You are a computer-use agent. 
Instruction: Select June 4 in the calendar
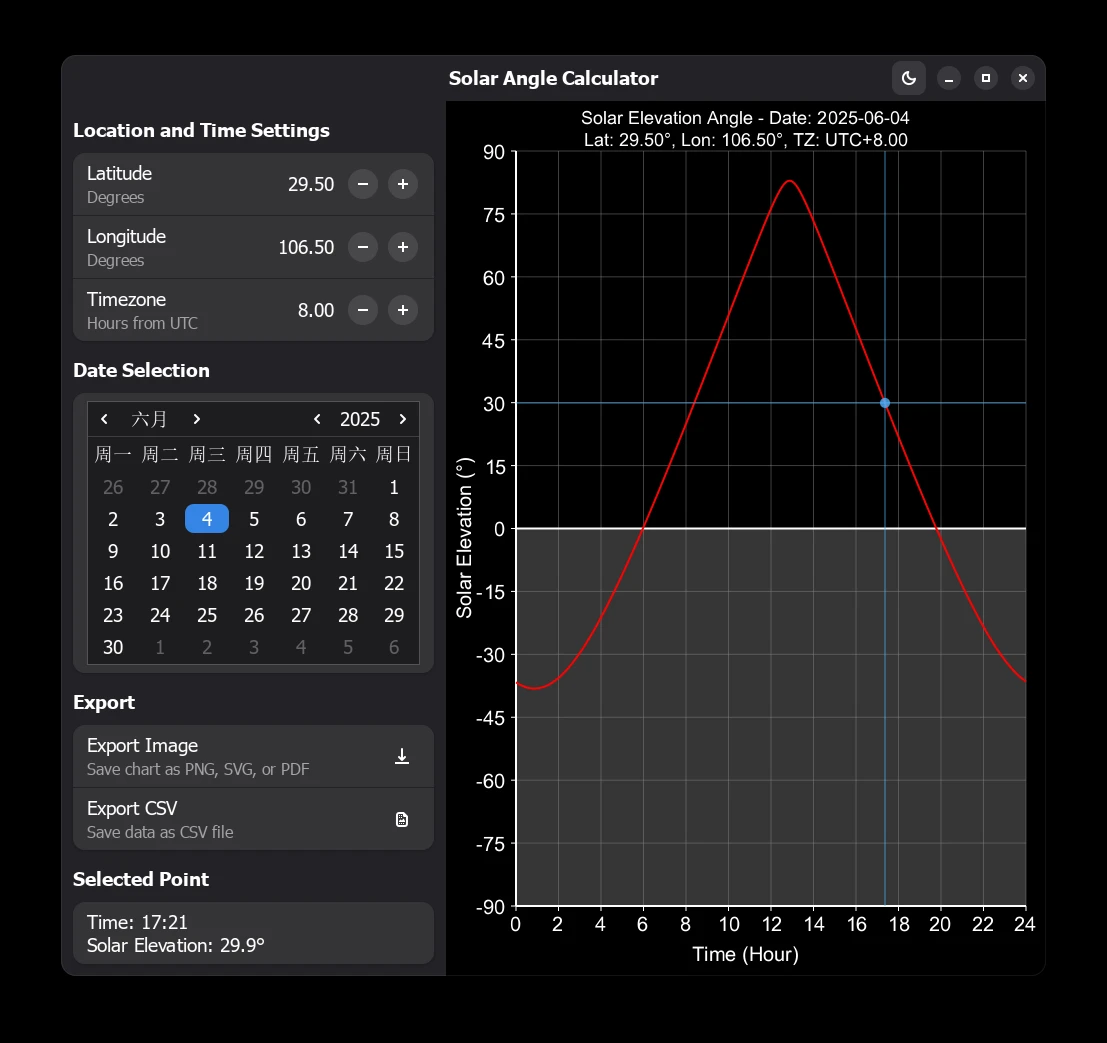coord(207,519)
